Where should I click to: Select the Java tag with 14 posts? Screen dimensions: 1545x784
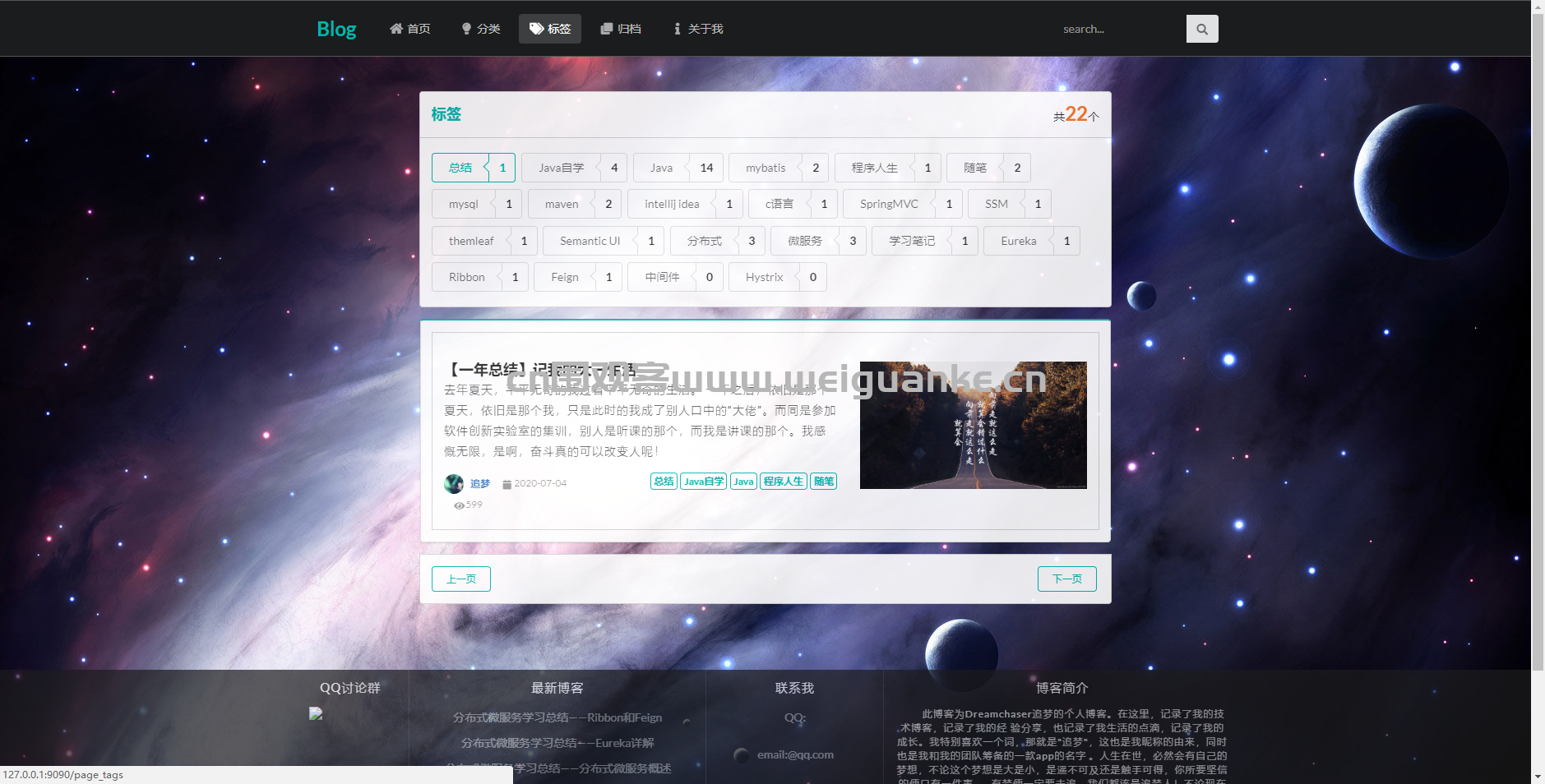[x=678, y=168]
